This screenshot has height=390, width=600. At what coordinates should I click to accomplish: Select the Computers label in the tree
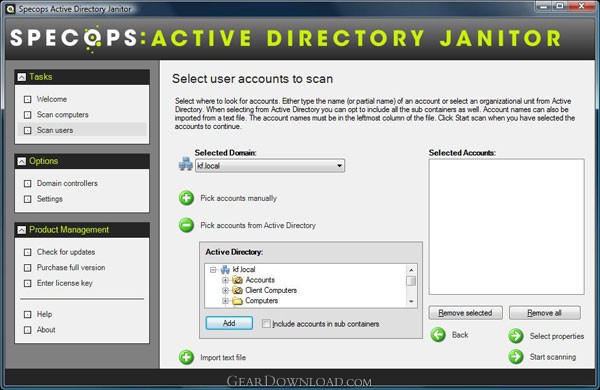[262, 300]
